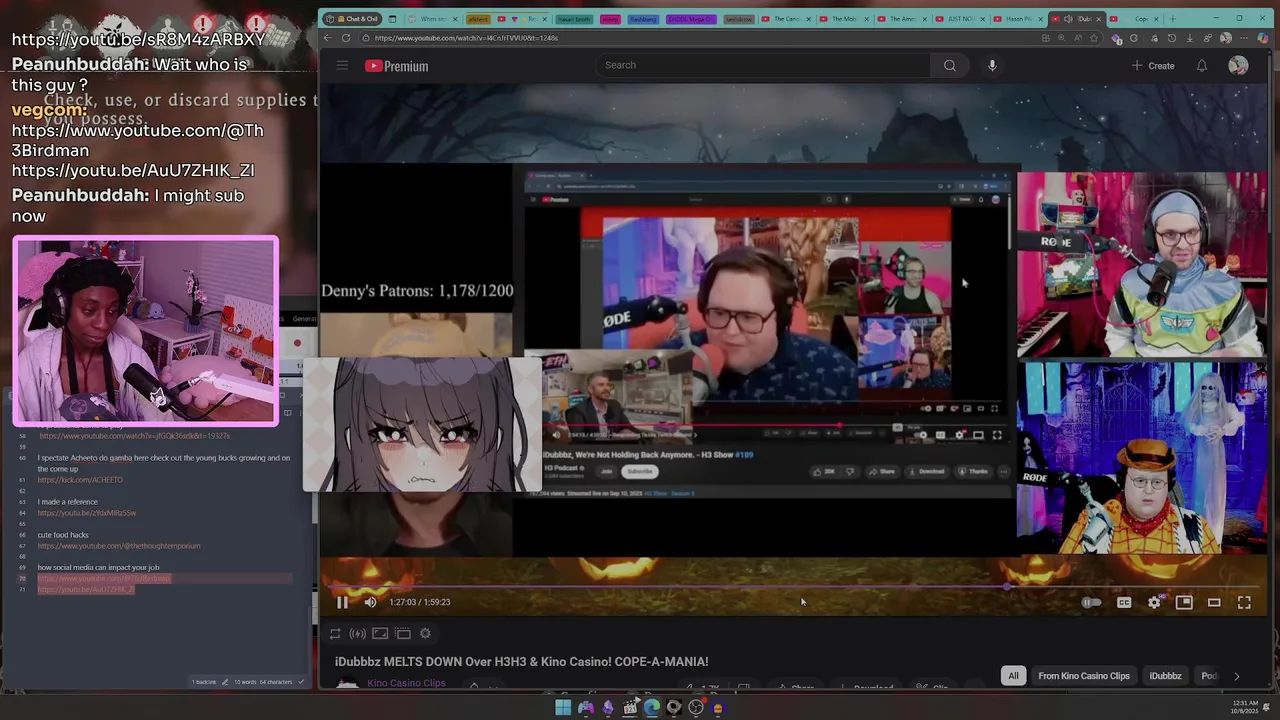This screenshot has height=720, width=1280.
Task: Click the dashed-rectangle icon below the video
Action: click(x=403, y=633)
